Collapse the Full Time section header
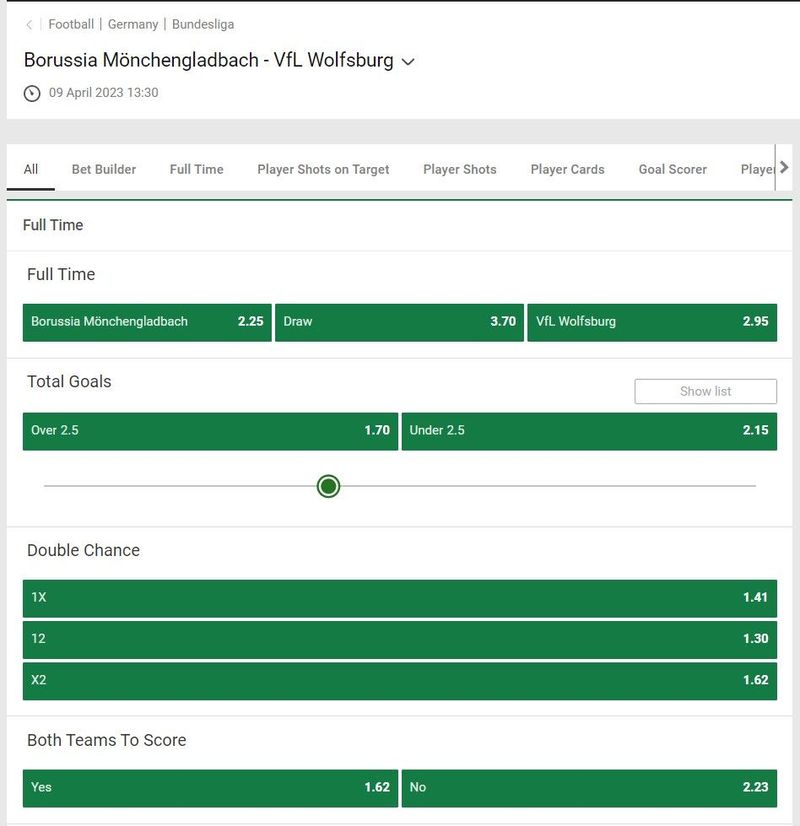 (399, 225)
